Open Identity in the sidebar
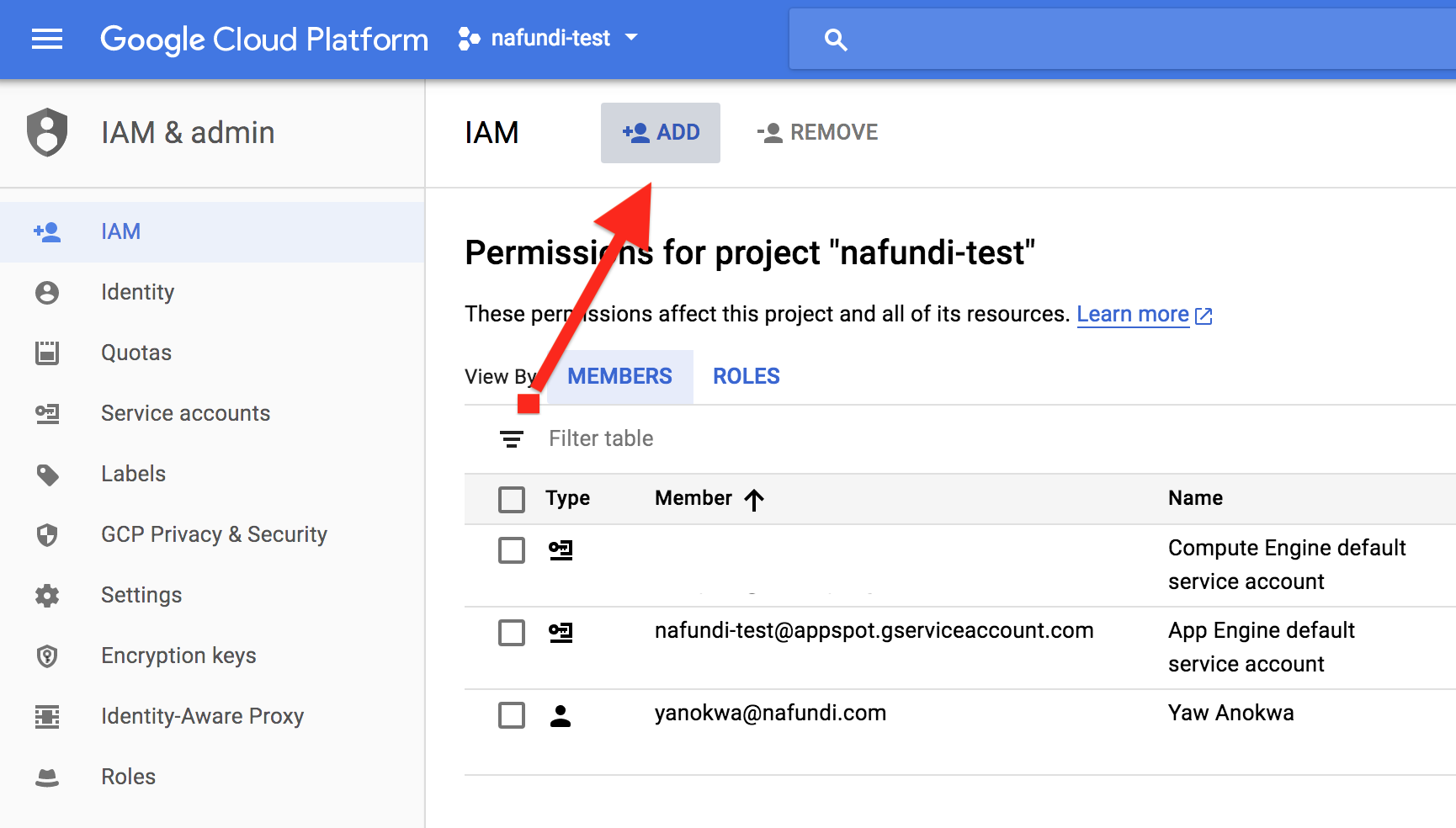 [212, 292]
